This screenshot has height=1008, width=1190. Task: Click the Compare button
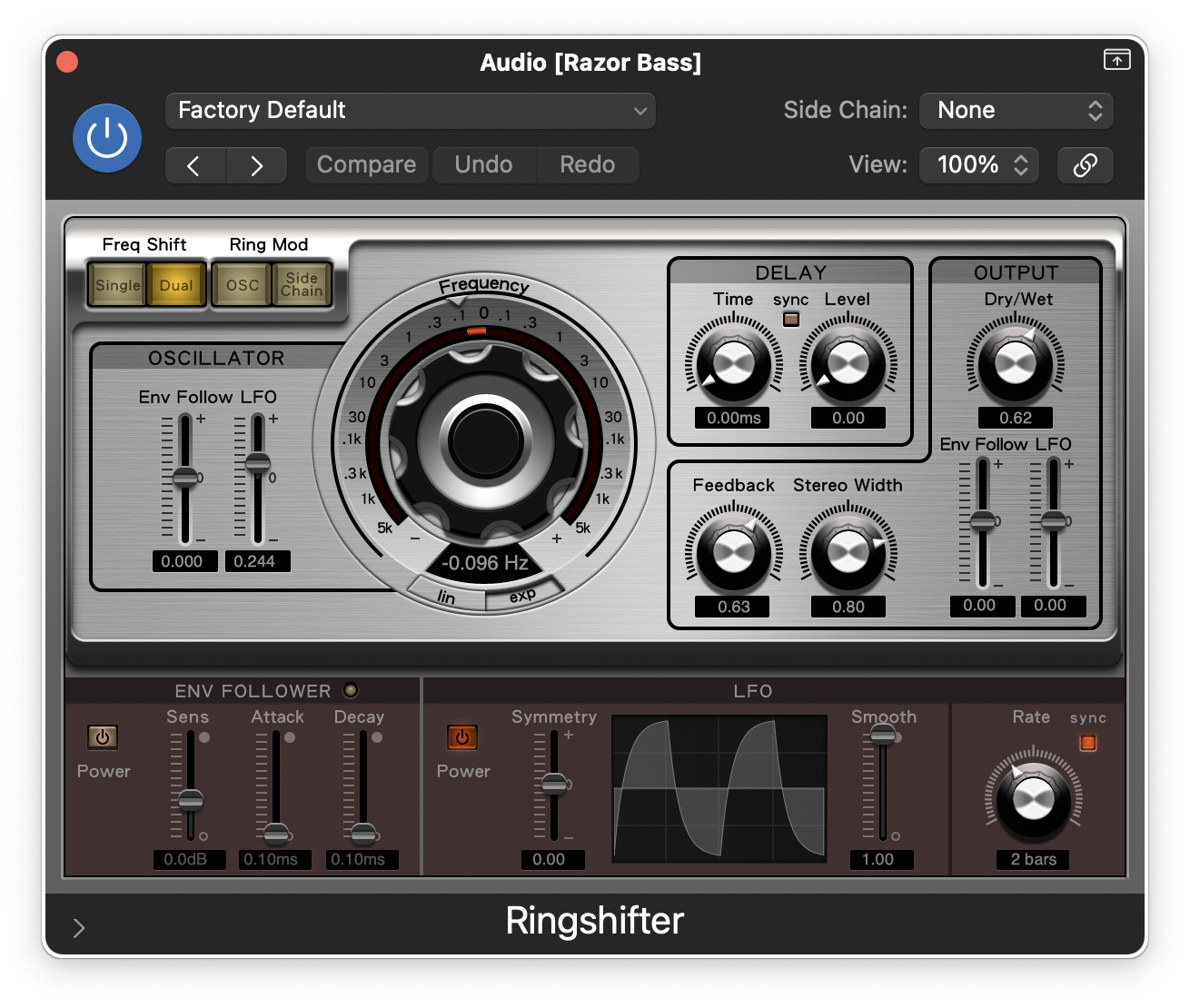click(x=366, y=165)
